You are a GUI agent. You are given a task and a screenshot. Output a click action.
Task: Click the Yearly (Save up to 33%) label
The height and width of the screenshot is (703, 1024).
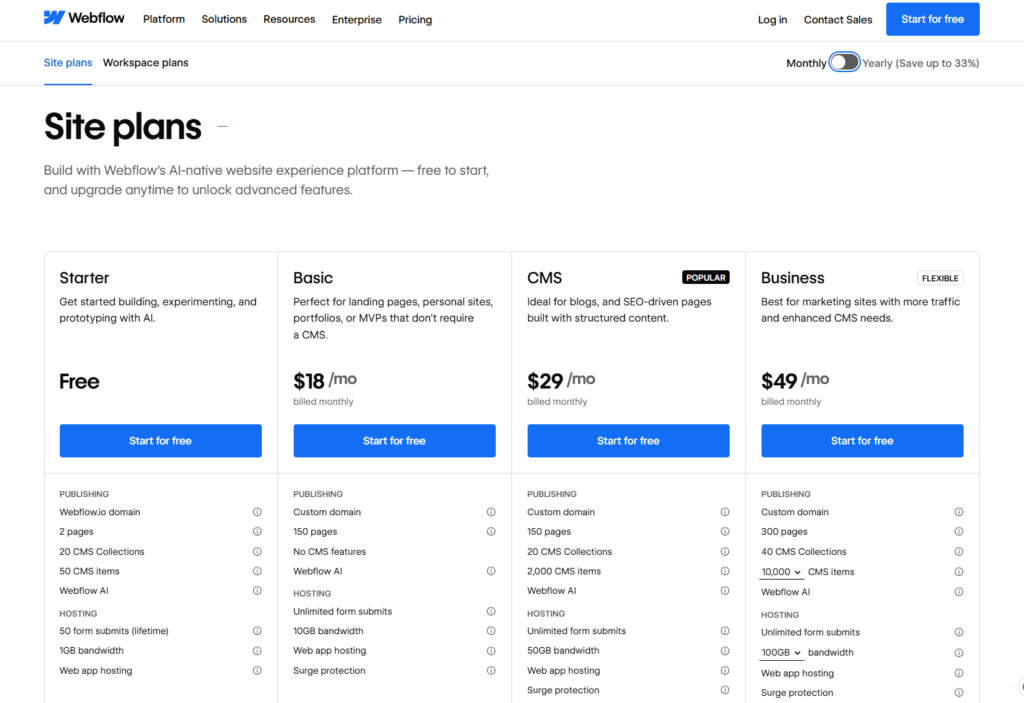point(921,63)
